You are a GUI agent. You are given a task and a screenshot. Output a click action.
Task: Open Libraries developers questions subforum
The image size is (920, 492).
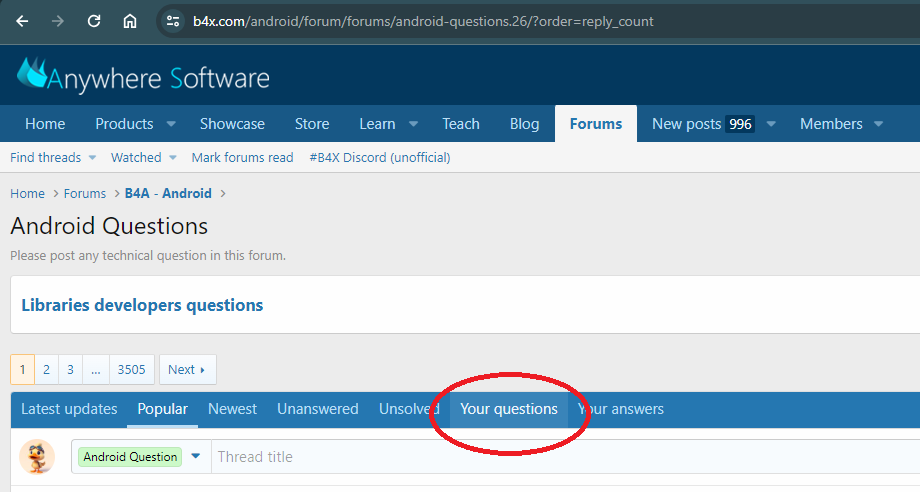coord(142,305)
